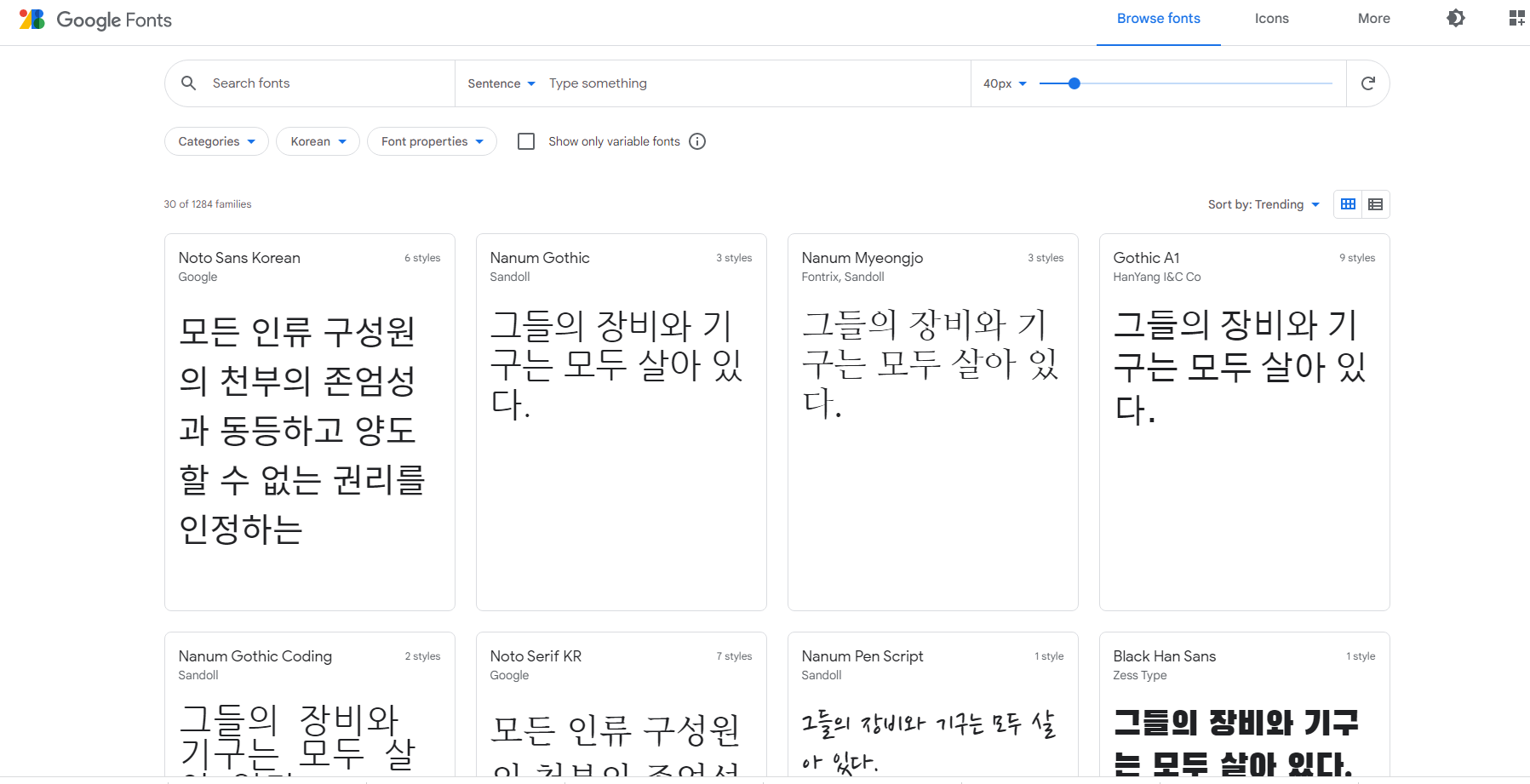Enable Show only variable fonts checkbox
Viewport: 1530px width, 784px height.
pyautogui.click(x=526, y=141)
